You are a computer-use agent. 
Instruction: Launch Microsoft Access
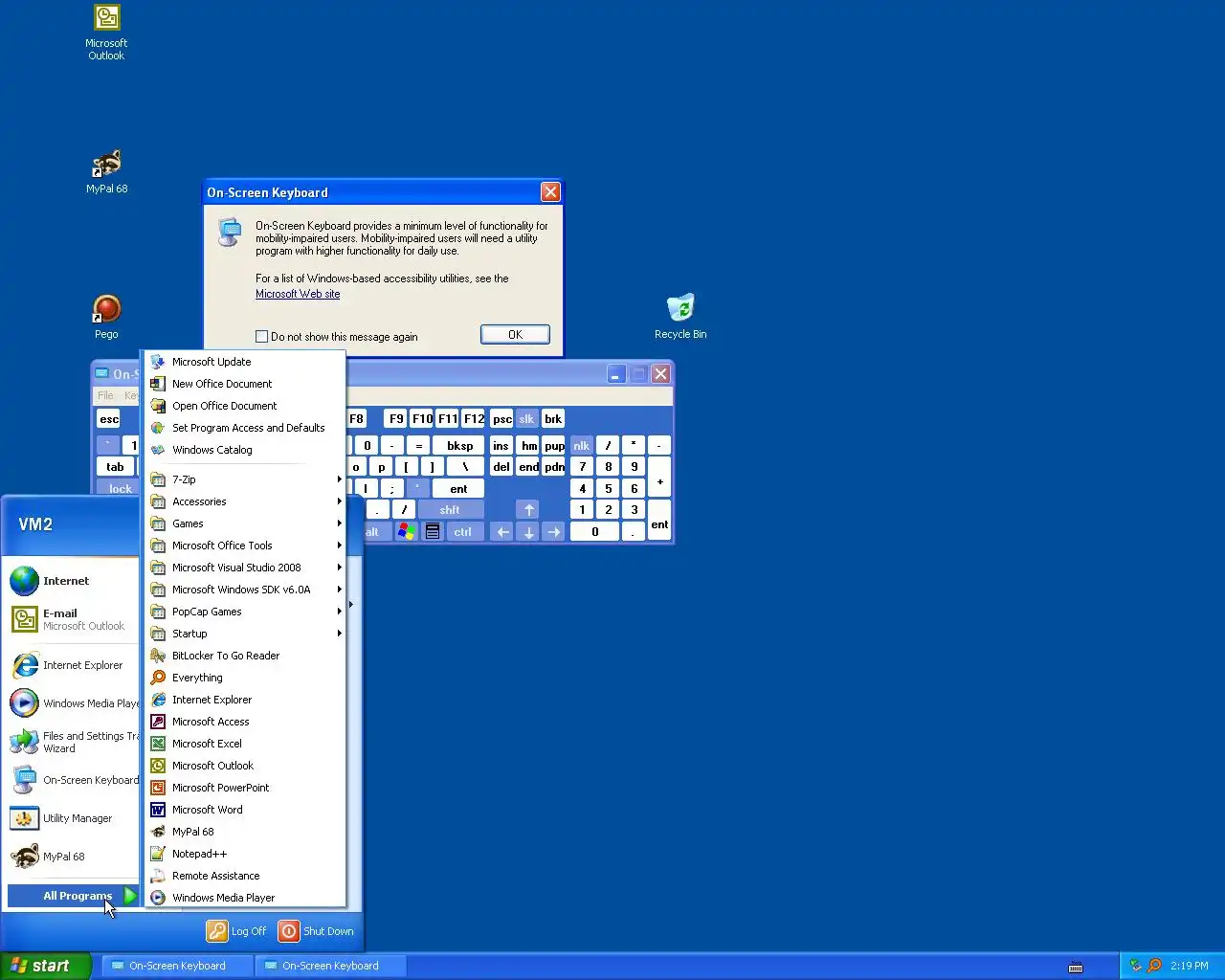[245, 722]
